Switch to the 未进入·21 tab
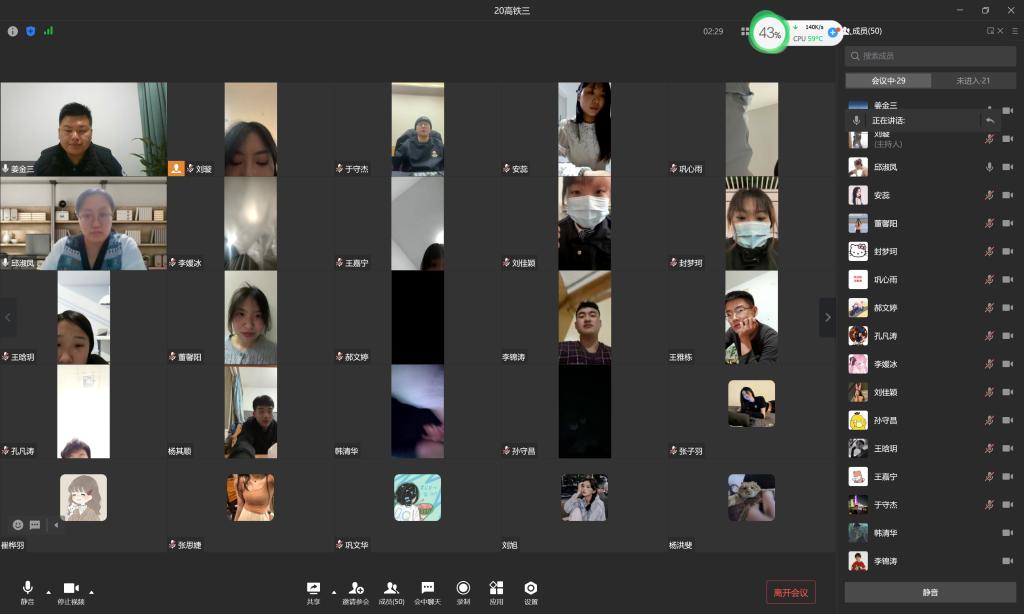This screenshot has width=1024, height=614. 973,80
